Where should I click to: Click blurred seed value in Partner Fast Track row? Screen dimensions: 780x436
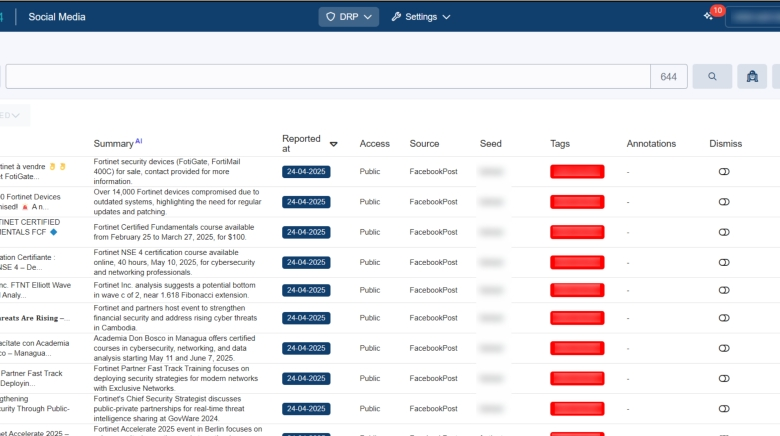coord(491,379)
